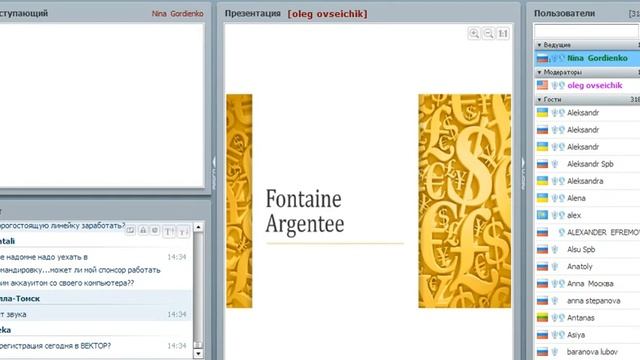Screen dimensions: 640x360
Task: Collapse the left panel via splitter arrow
Action: click(213, 162)
